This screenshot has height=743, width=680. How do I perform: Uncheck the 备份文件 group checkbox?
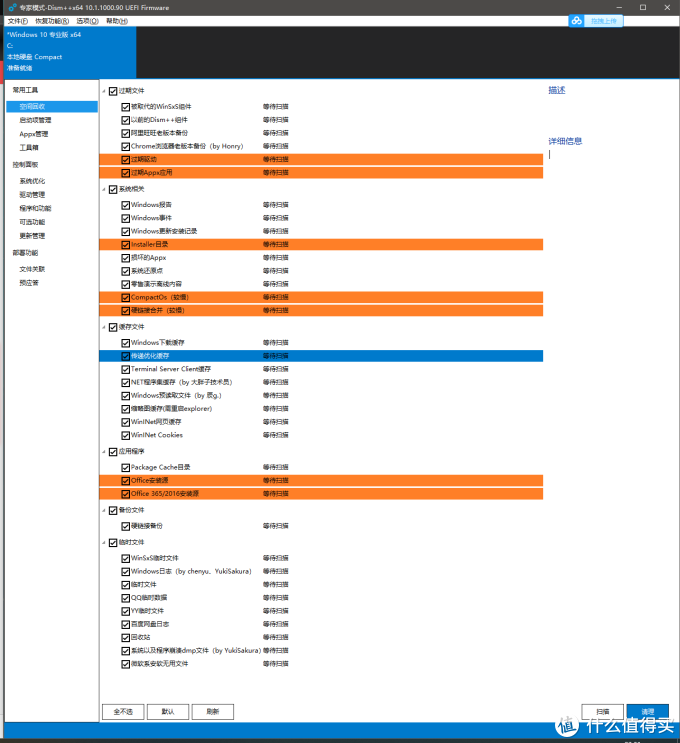113,510
